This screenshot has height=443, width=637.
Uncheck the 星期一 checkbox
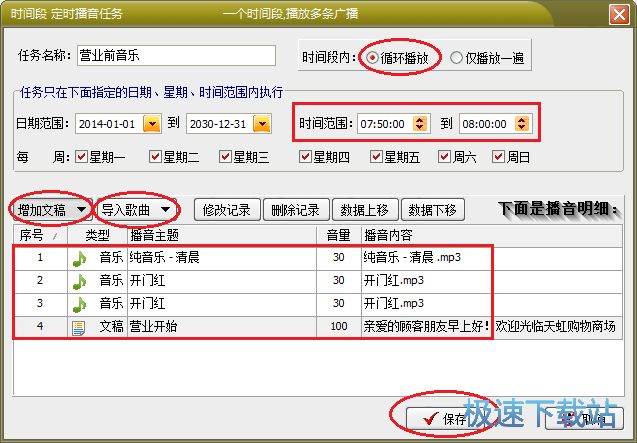[x=81, y=156]
